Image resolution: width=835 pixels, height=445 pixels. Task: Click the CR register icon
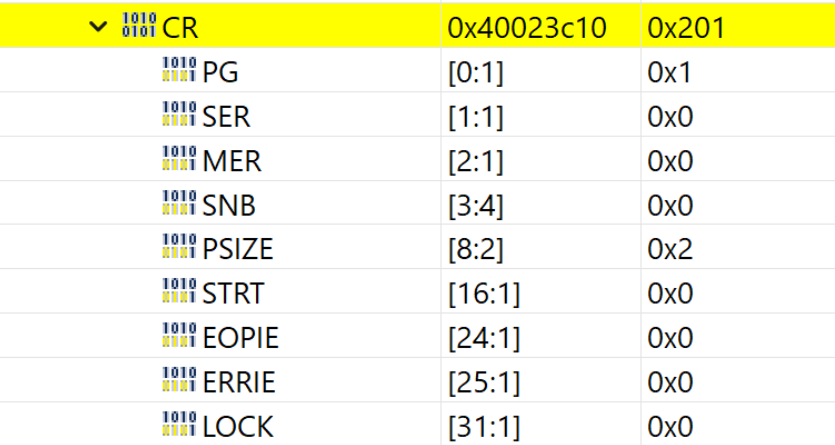click(x=137, y=27)
